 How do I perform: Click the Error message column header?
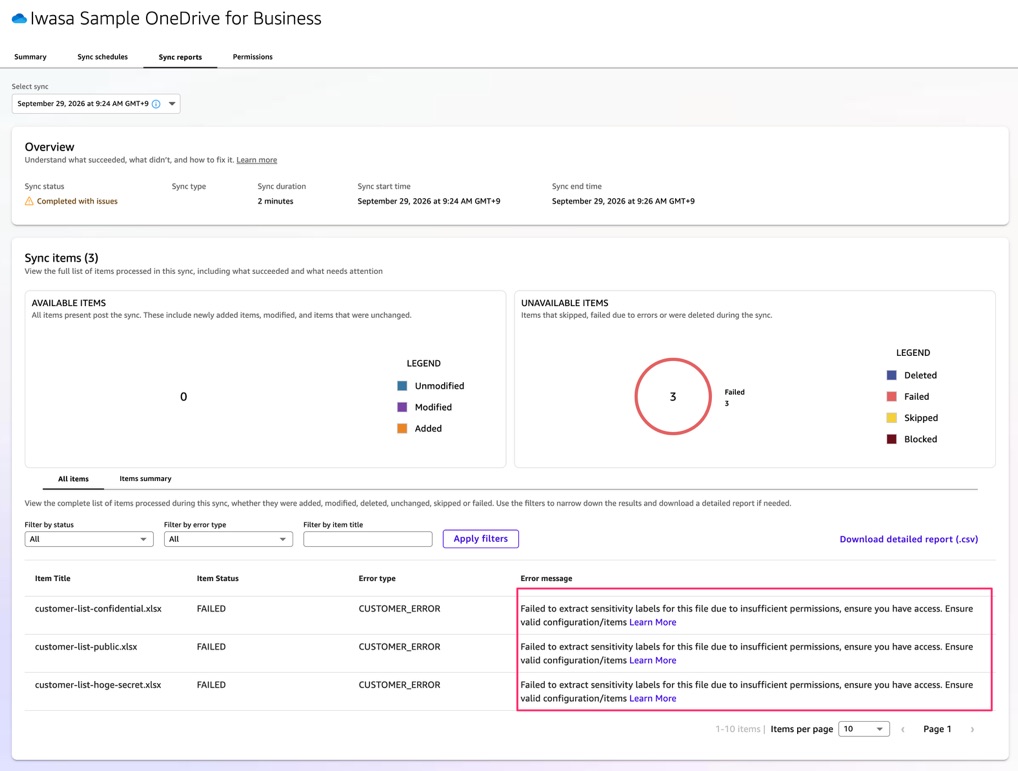[x=546, y=579]
